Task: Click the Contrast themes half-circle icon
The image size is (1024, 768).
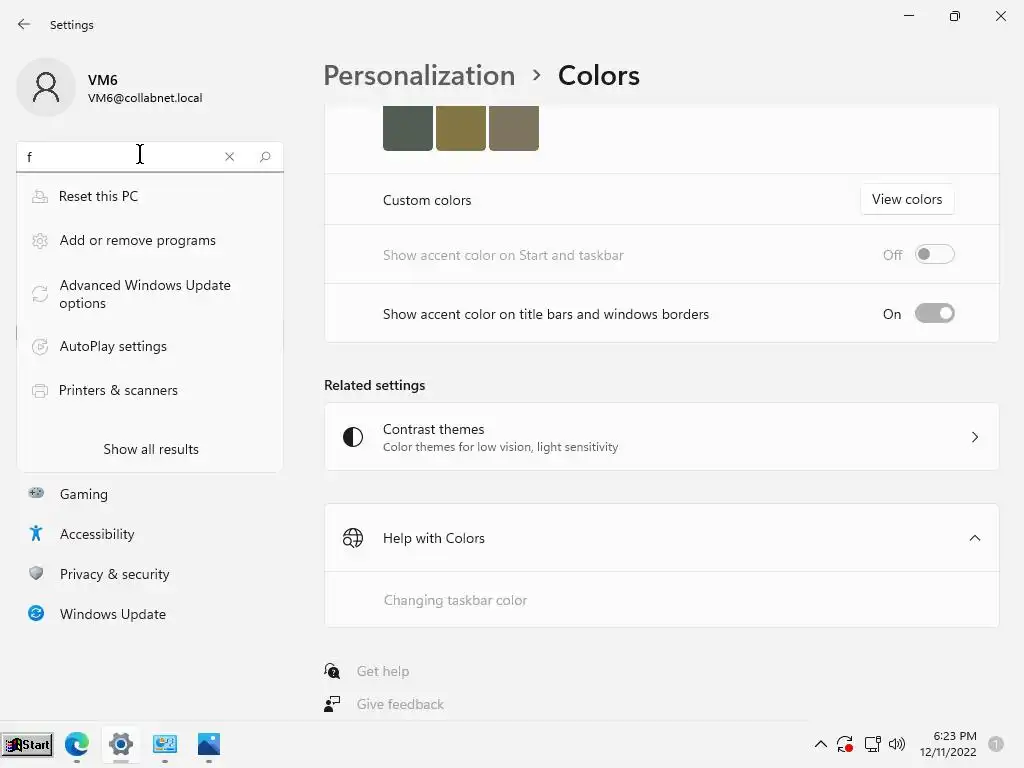Action: [353, 437]
